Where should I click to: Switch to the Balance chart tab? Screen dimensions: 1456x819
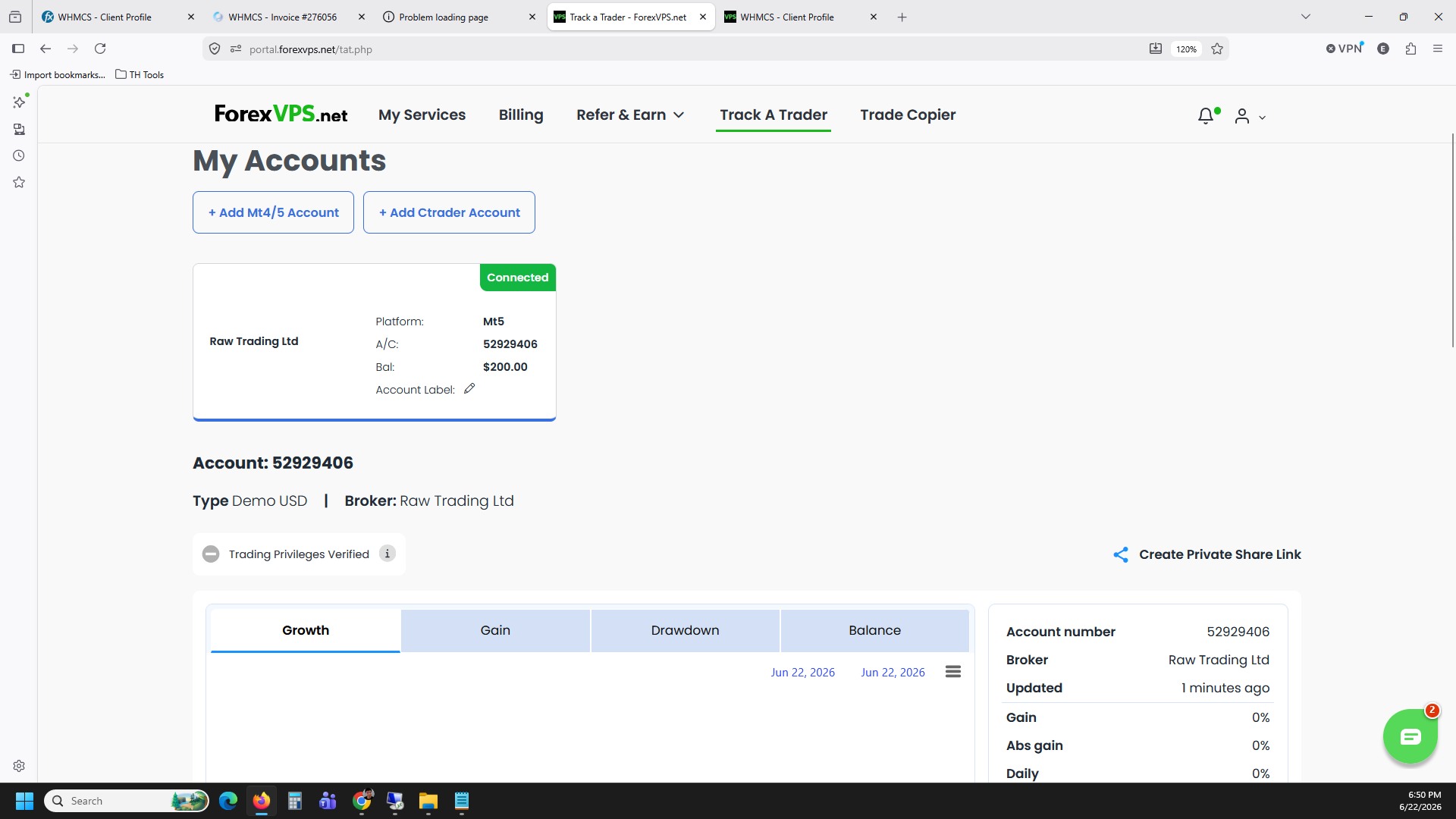tap(874, 630)
